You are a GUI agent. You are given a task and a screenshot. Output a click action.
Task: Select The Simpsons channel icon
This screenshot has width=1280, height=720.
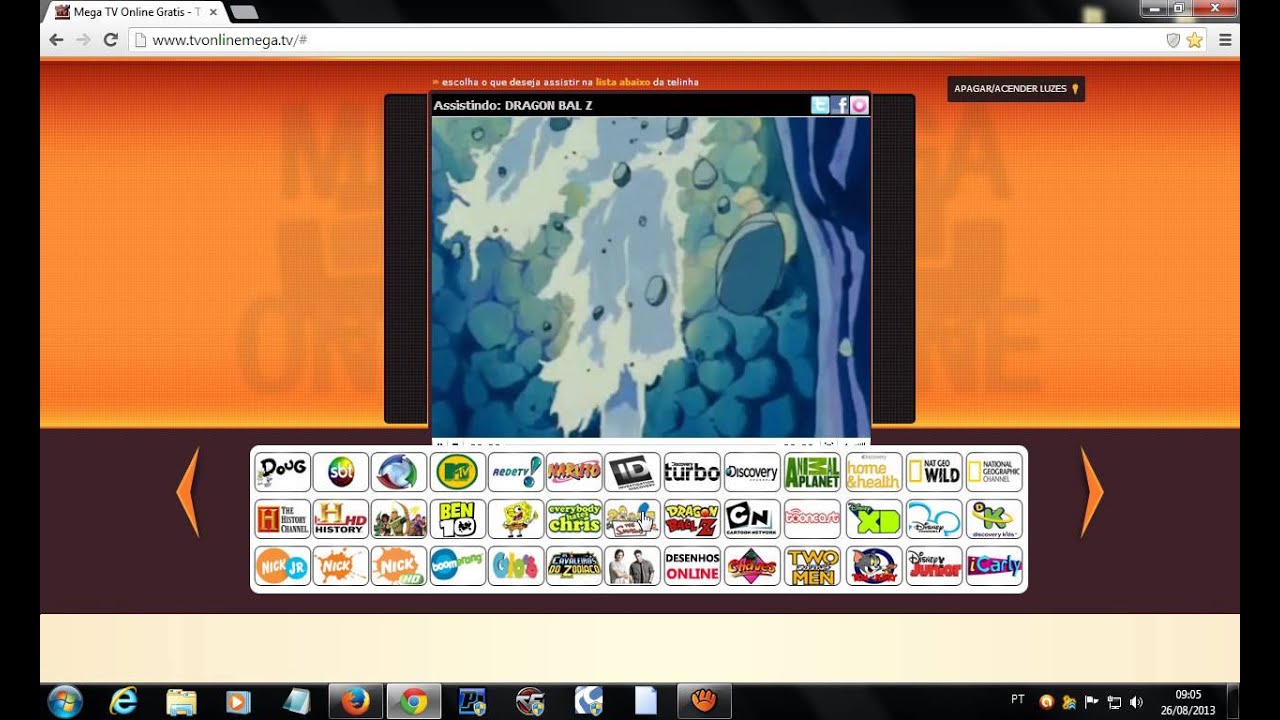633,519
